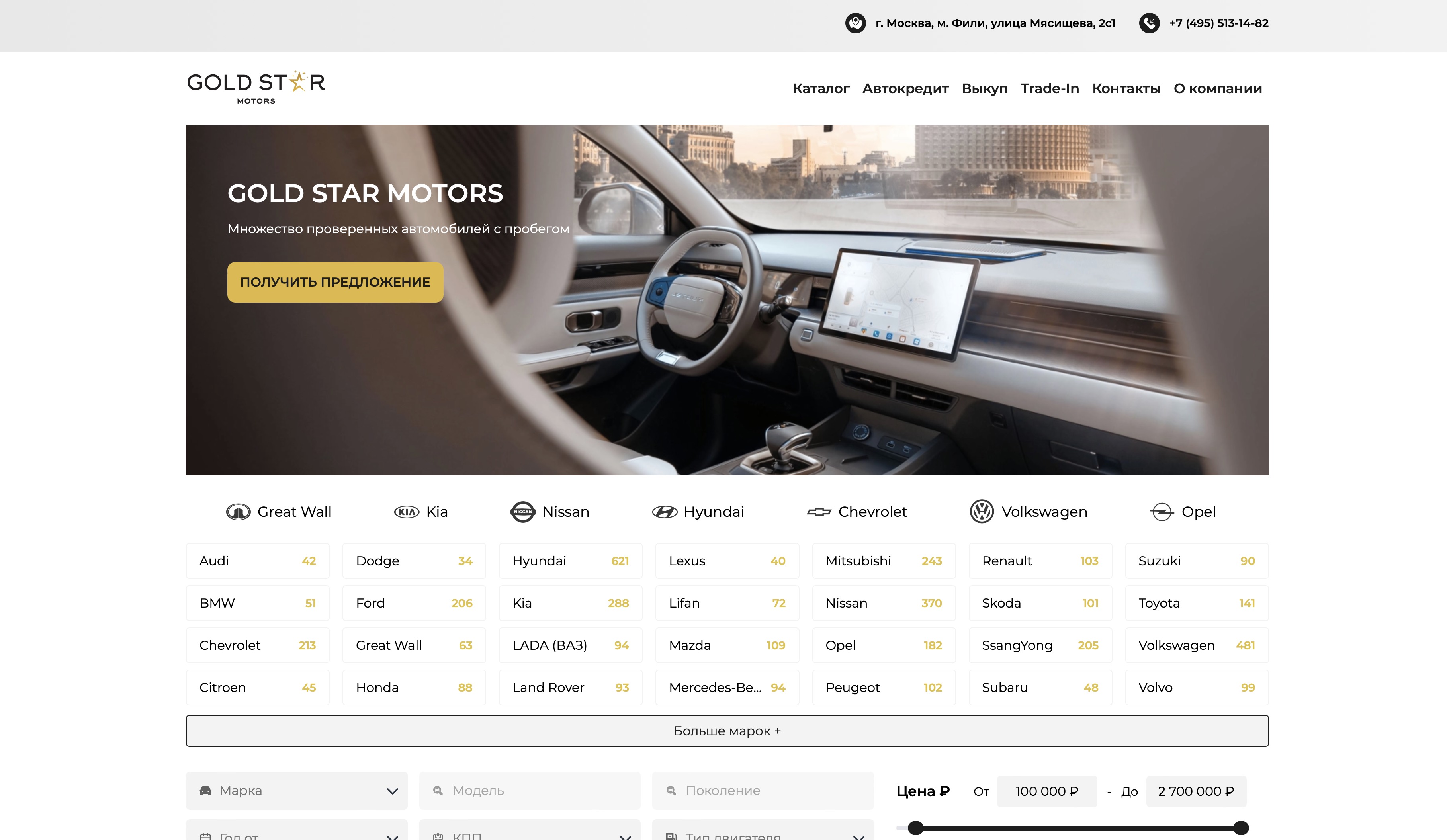Click the Gold Star Motors logo

tap(256, 87)
